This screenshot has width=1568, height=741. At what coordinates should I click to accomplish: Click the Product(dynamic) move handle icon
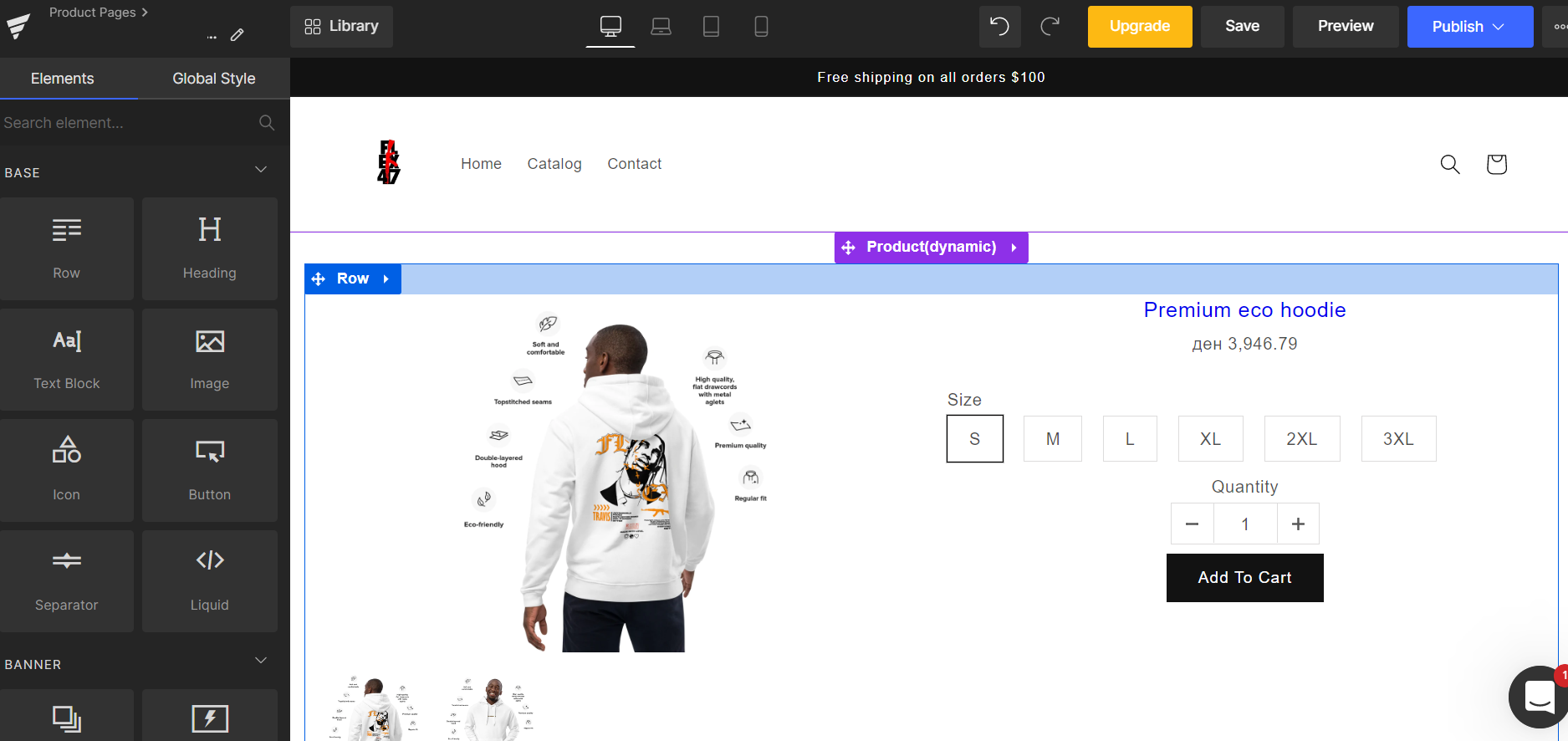pyautogui.click(x=849, y=248)
